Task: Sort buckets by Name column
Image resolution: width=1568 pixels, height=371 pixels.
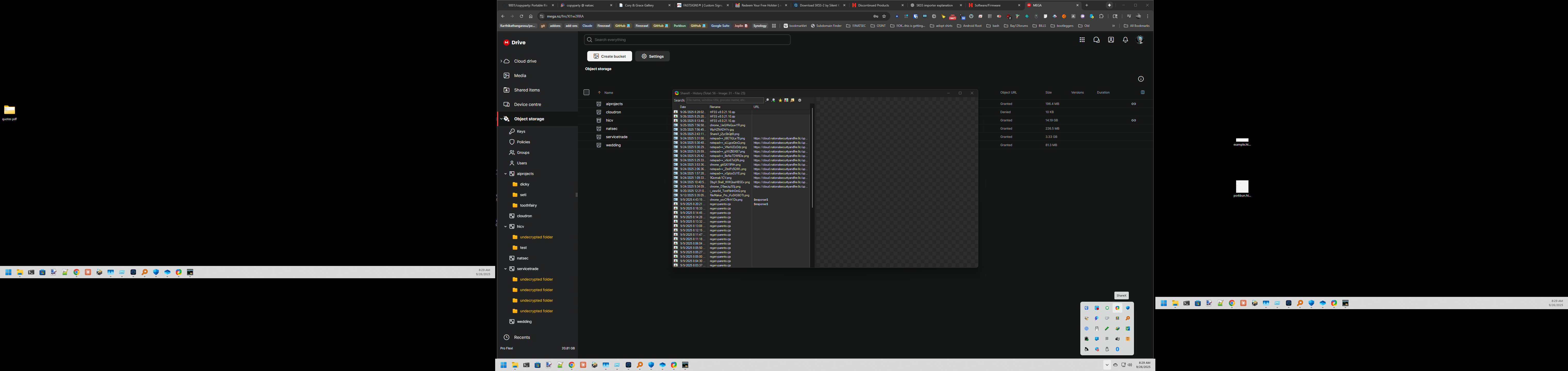Action: [608, 92]
